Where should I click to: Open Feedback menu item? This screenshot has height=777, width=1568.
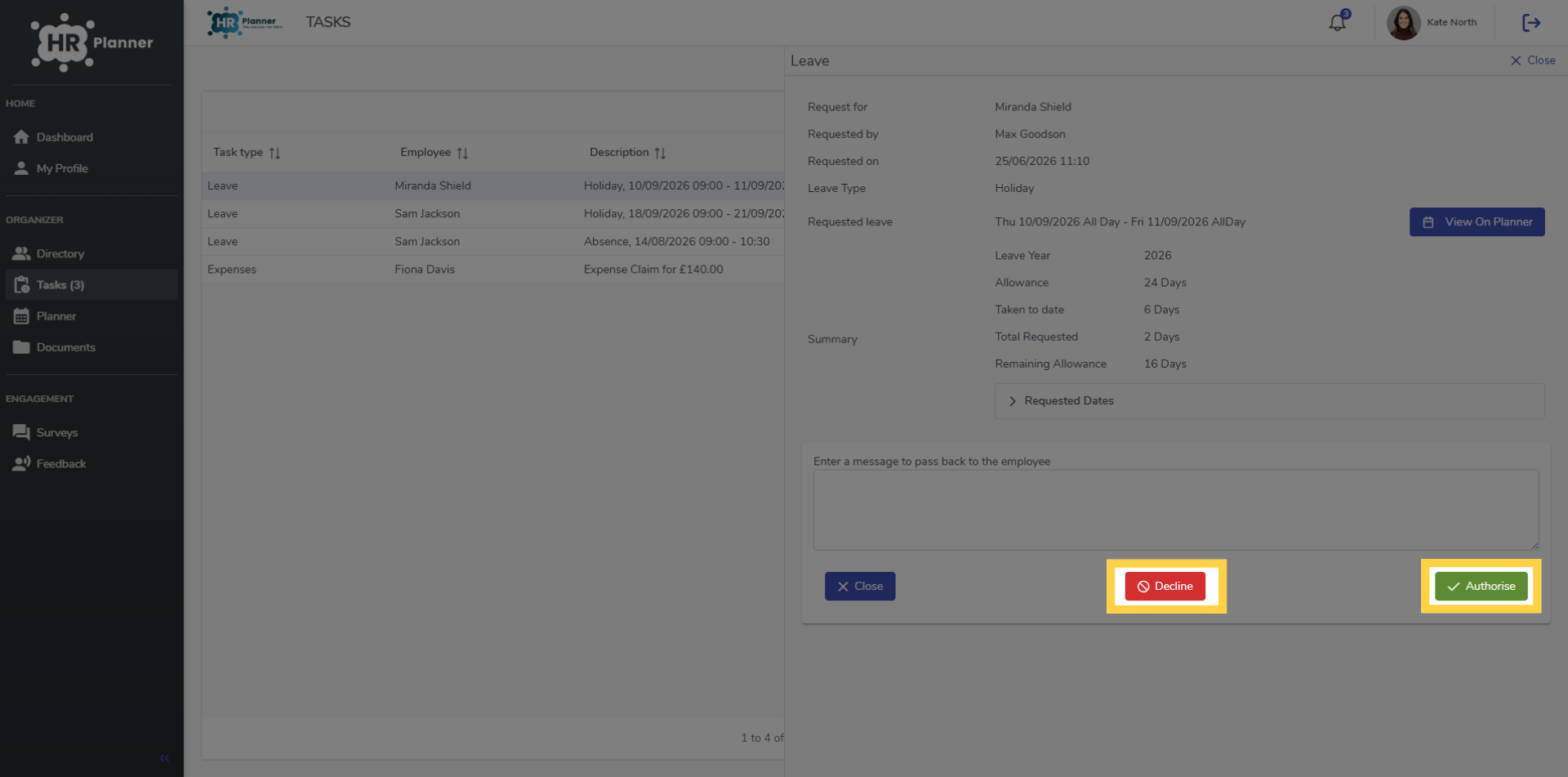(x=91, y=463)
